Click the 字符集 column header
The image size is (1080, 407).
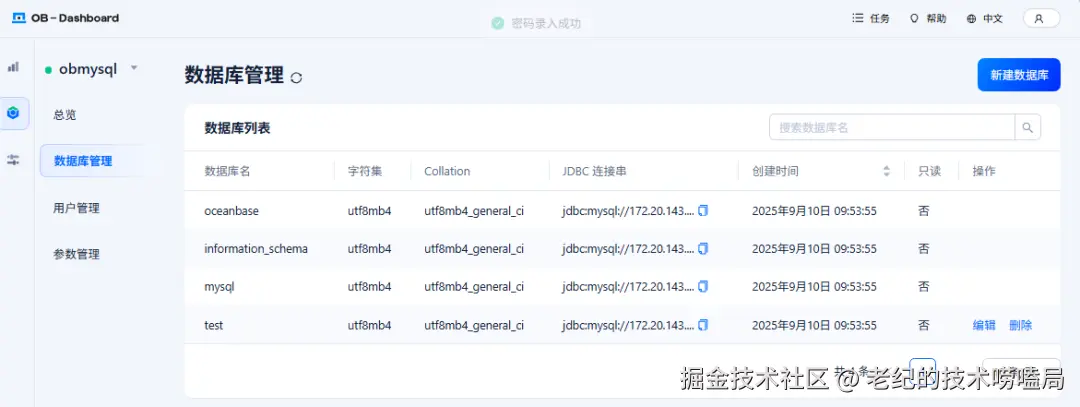[x=365, y=171]
